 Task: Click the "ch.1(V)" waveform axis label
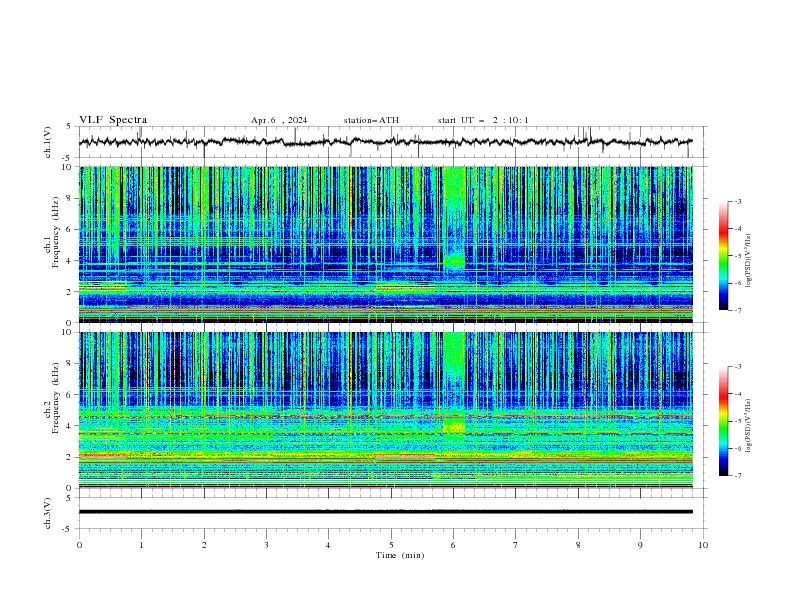[x=48, y=142]
